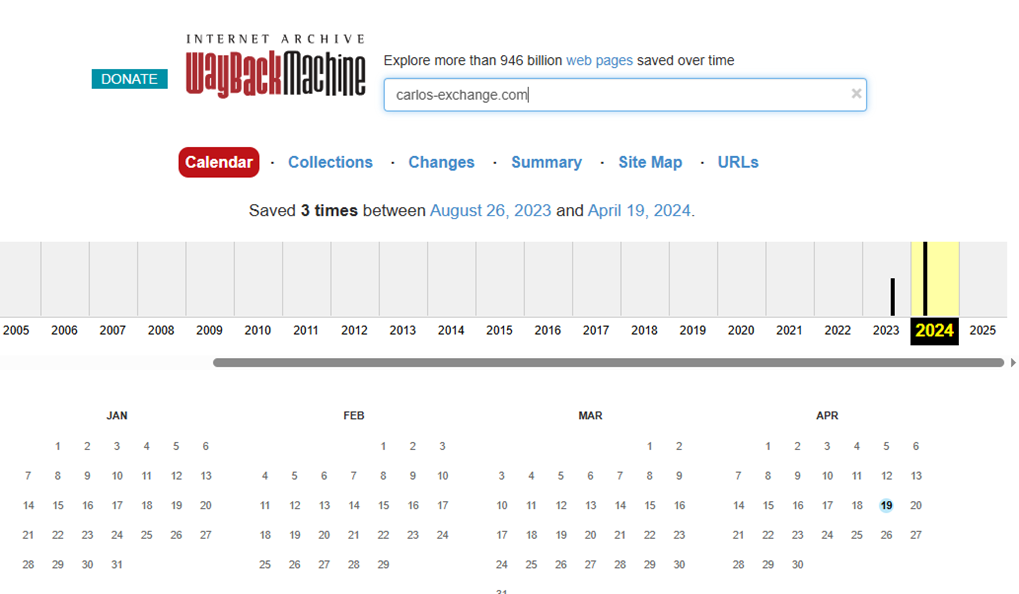The image size is (1019, 594).
Task: Click the tall black capture bar above 2024
Action: (x=925, y=279)
